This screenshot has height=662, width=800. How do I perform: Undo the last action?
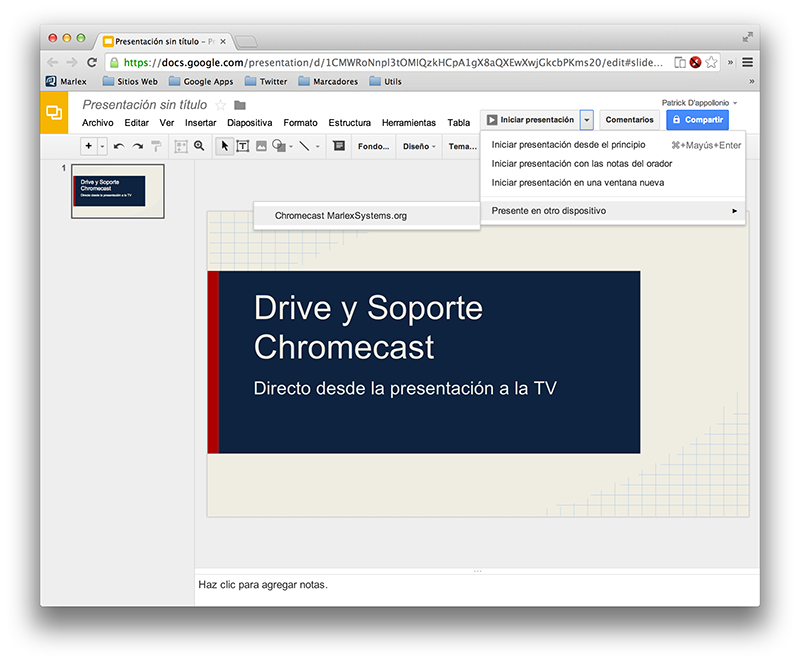[x=119, y=146]
